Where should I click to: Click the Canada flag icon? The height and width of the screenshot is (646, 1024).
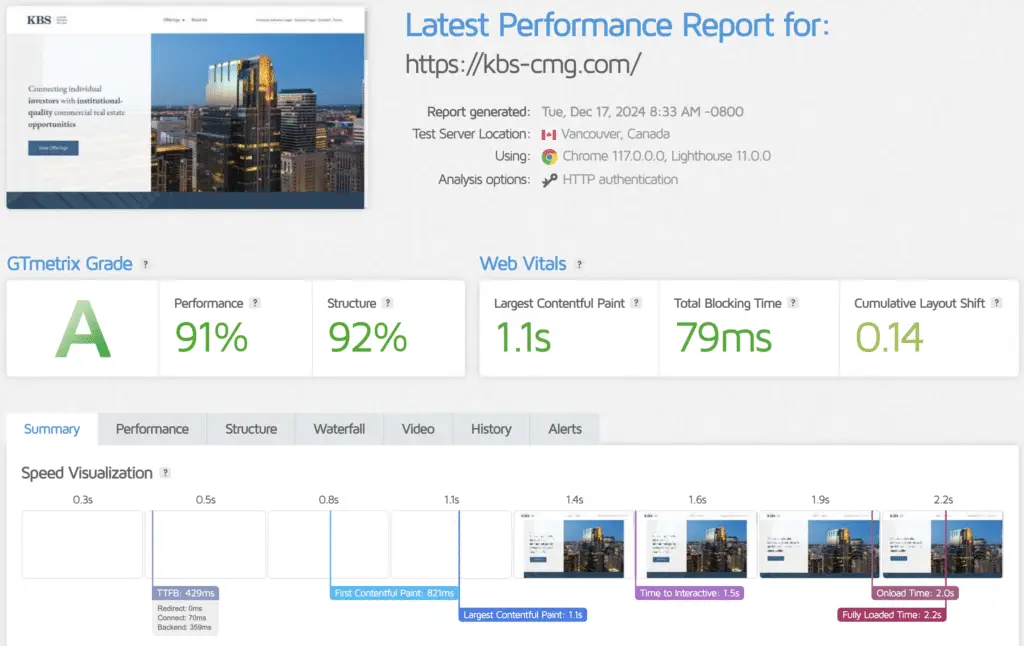tap(549, 135)
